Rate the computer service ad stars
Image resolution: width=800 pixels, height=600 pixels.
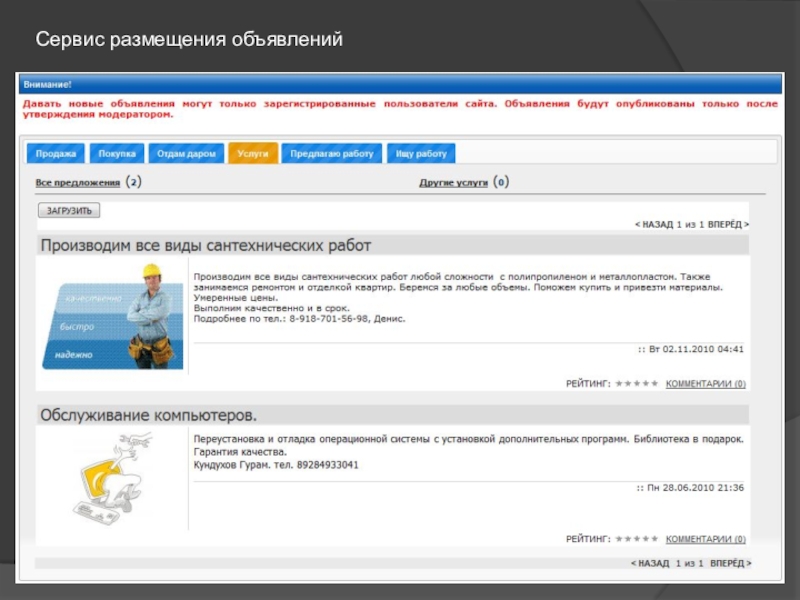coord(637,539)
